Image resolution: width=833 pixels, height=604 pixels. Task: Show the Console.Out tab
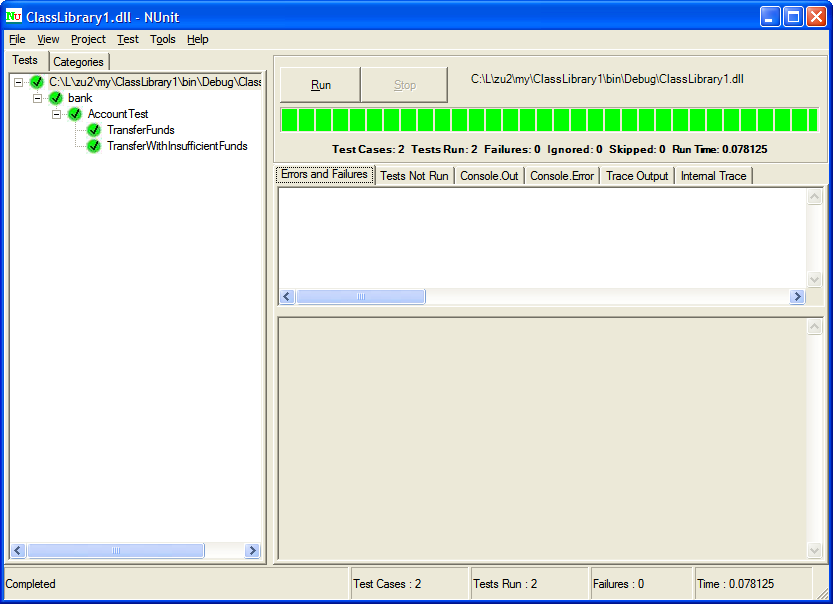click(489, 176)
